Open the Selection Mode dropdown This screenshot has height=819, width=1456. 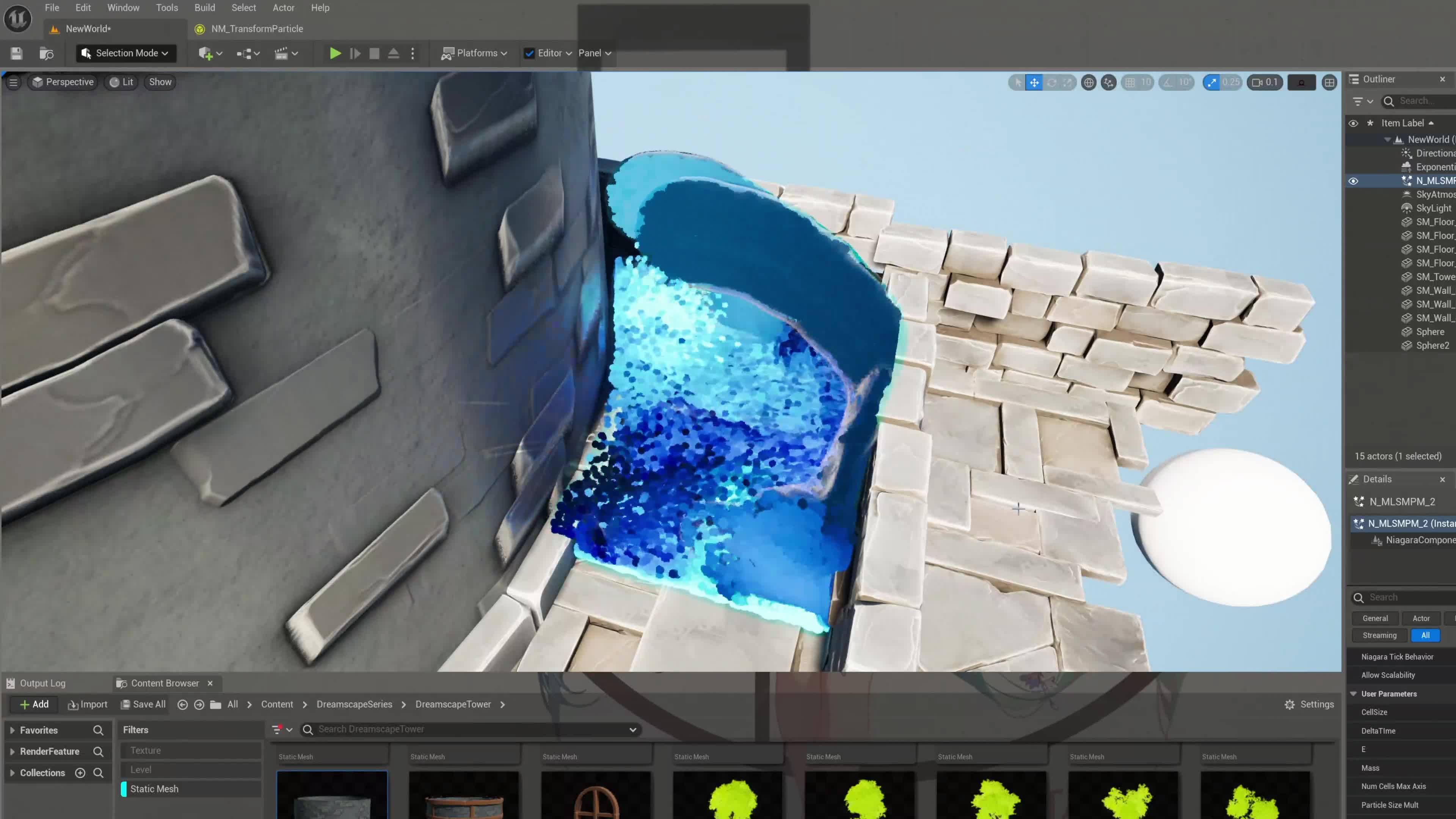(x=126, y=53)
